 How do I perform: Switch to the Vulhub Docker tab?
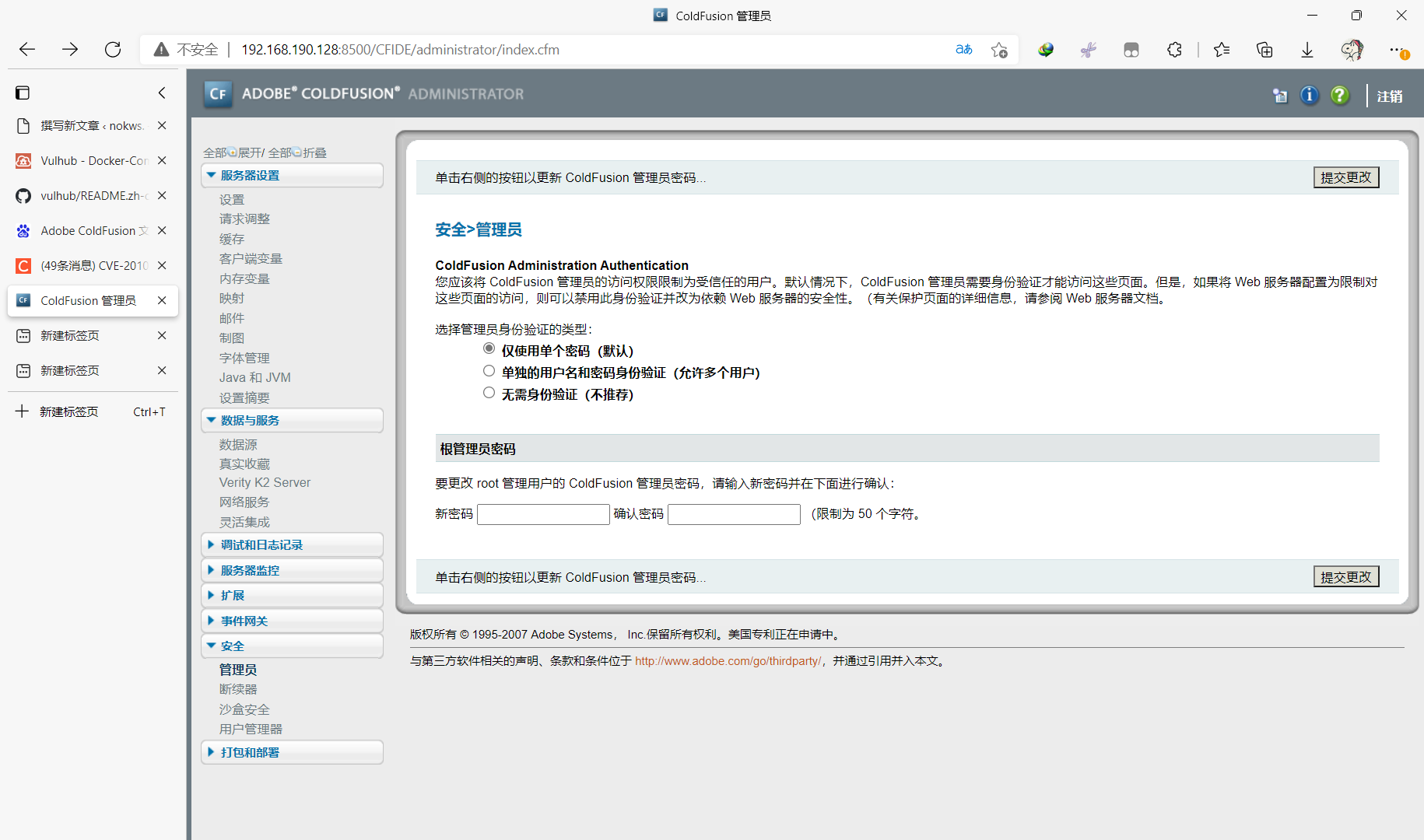pos(93,161)
